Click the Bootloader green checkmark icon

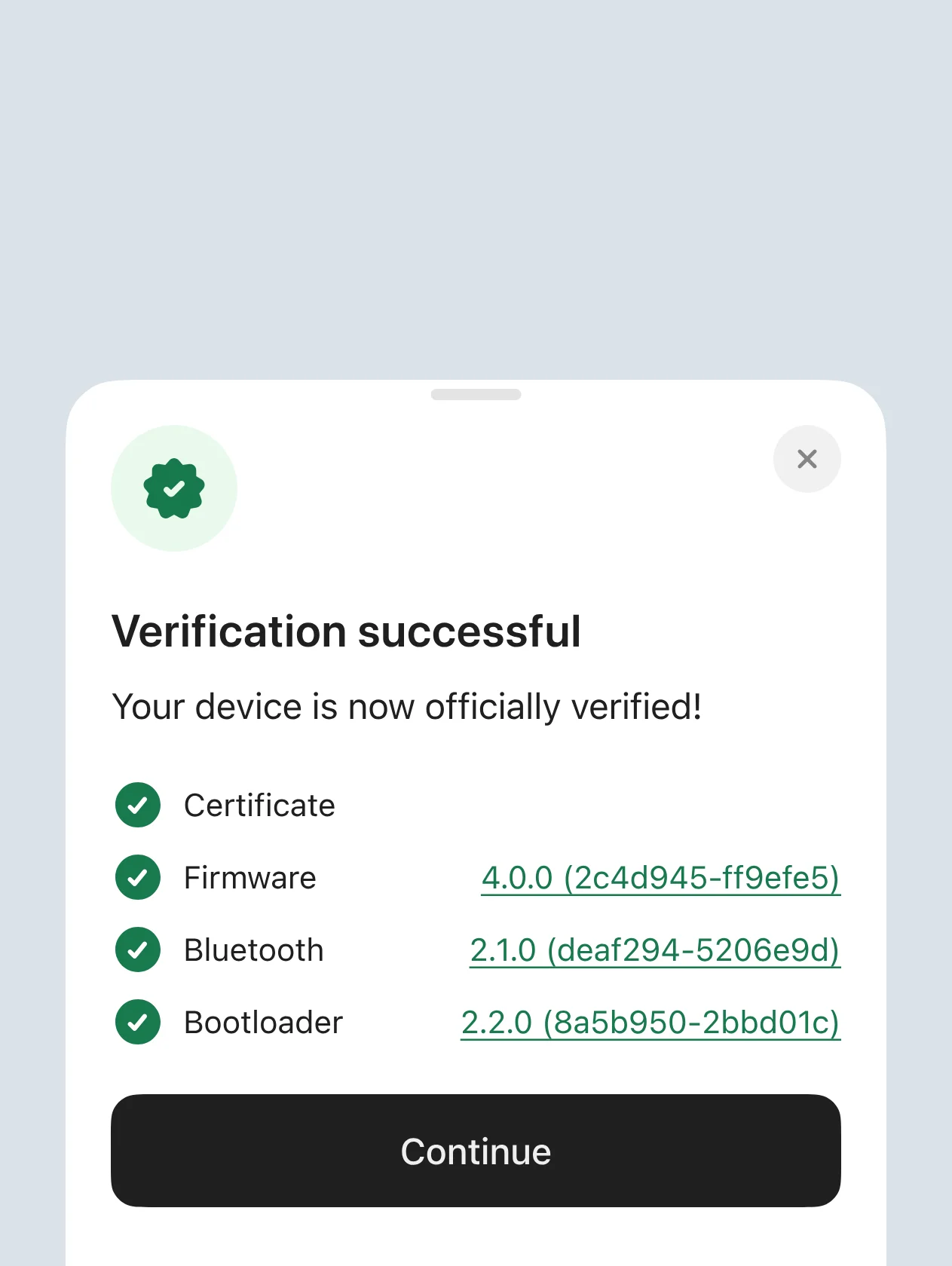(x=138, y=1022)
